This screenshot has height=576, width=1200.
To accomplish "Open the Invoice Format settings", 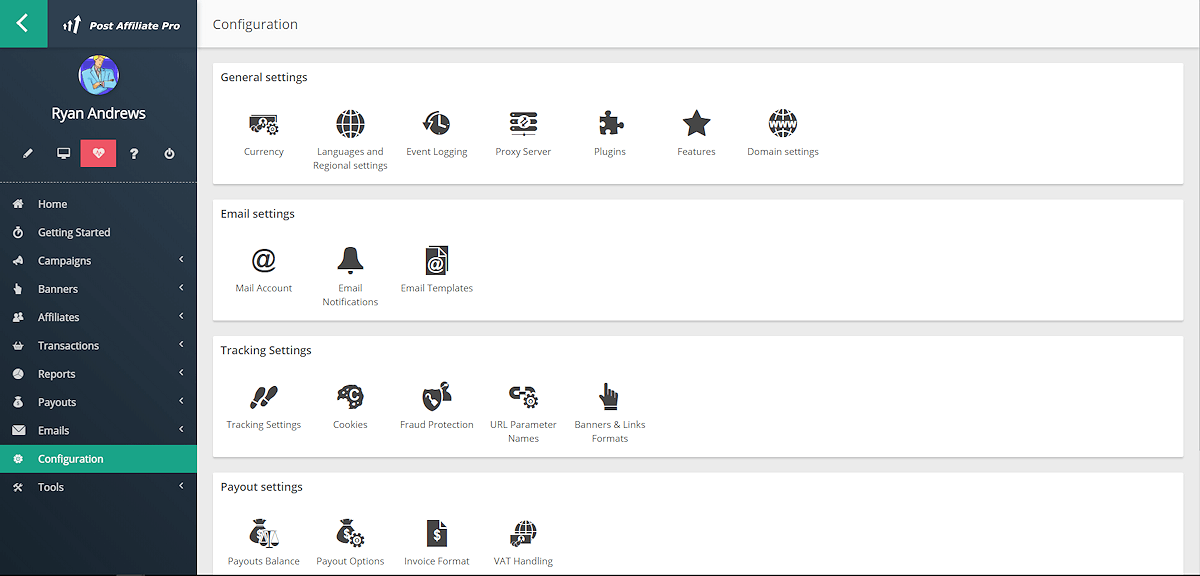I will click(437, 543).
